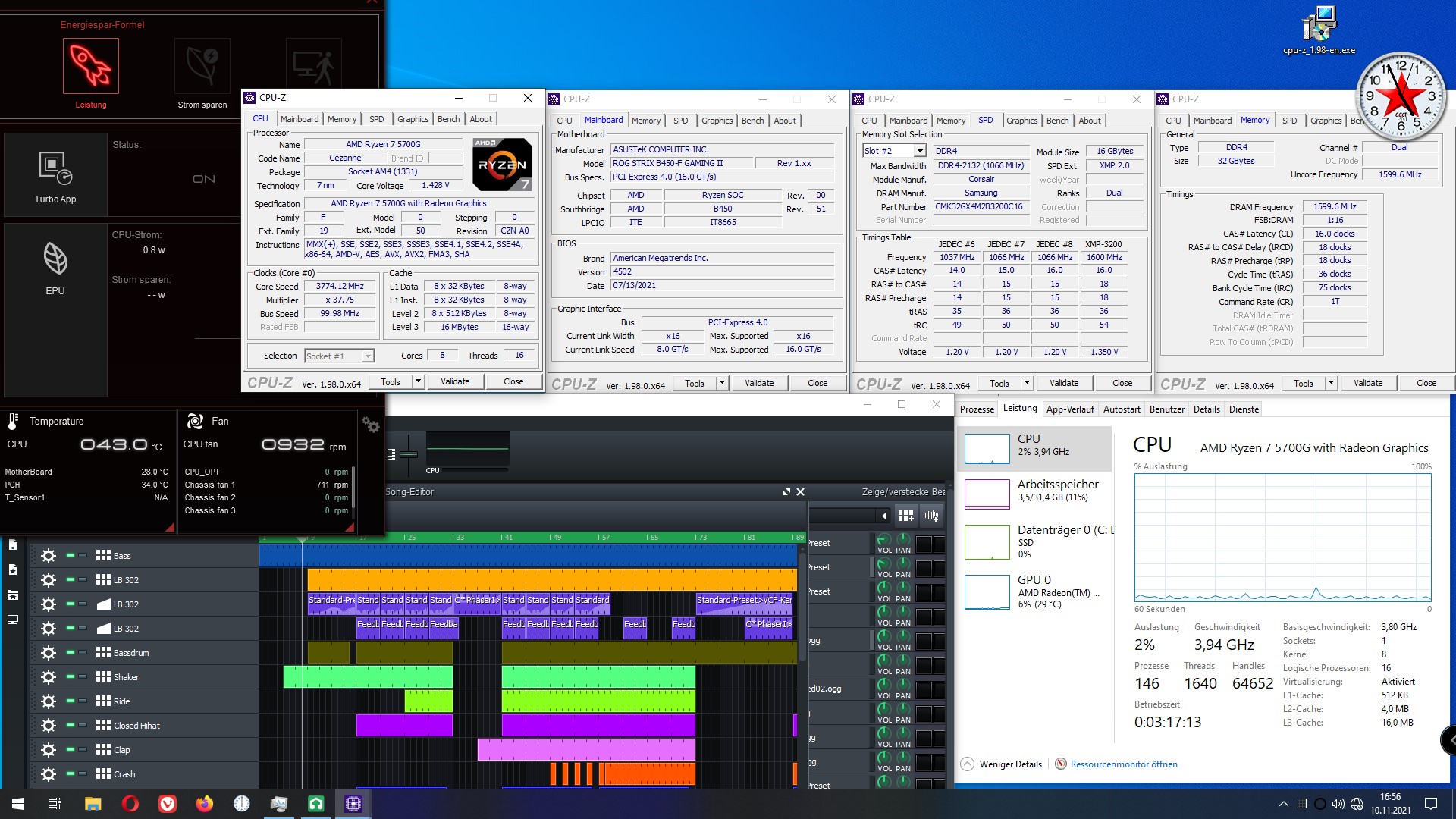The image size is (1456, 819).
Task: Click the Validate button in CPU-Z
Action: [x=455, y=381]
